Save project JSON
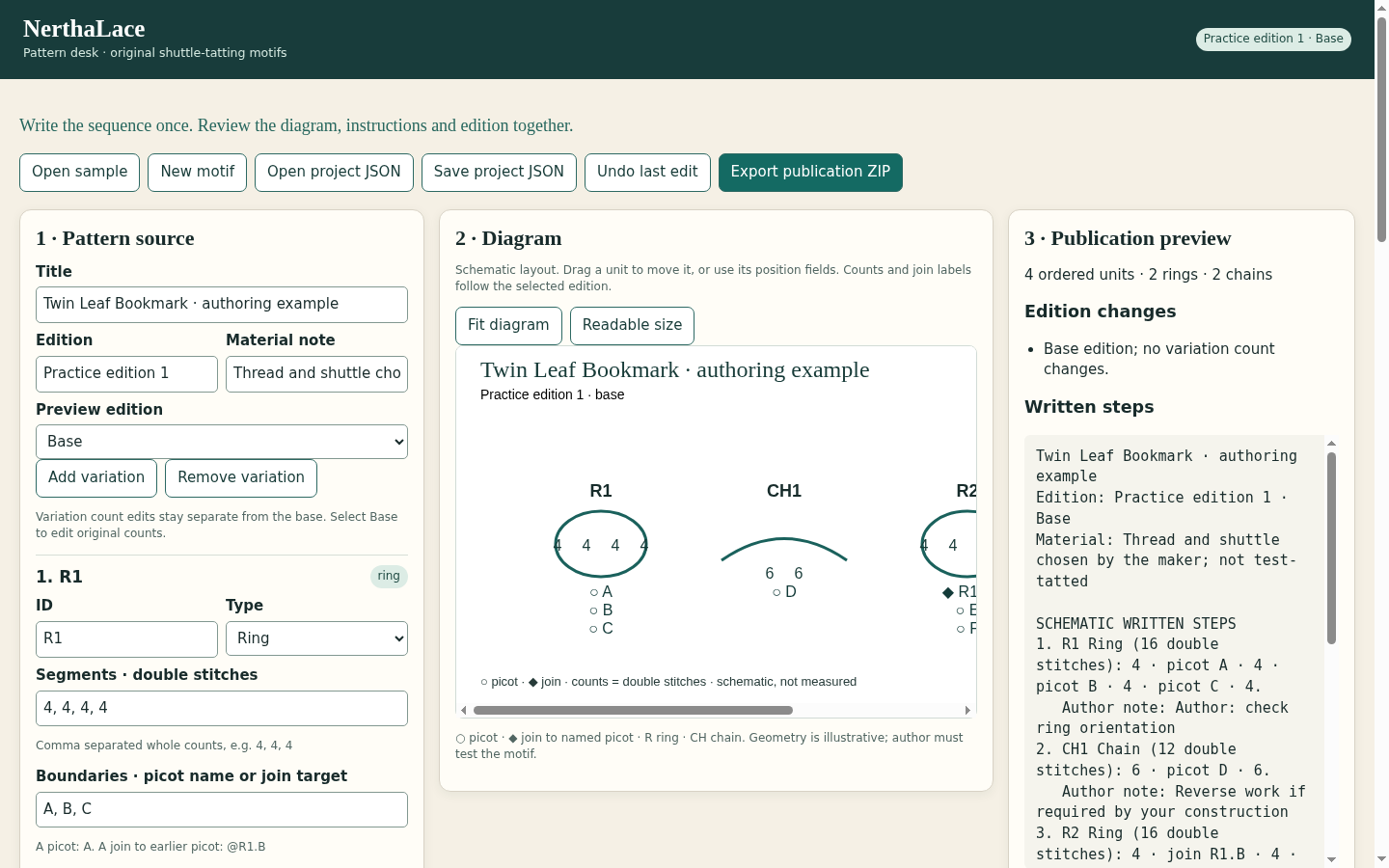The height and width of the screenshot is (868, 1389). 499,173
